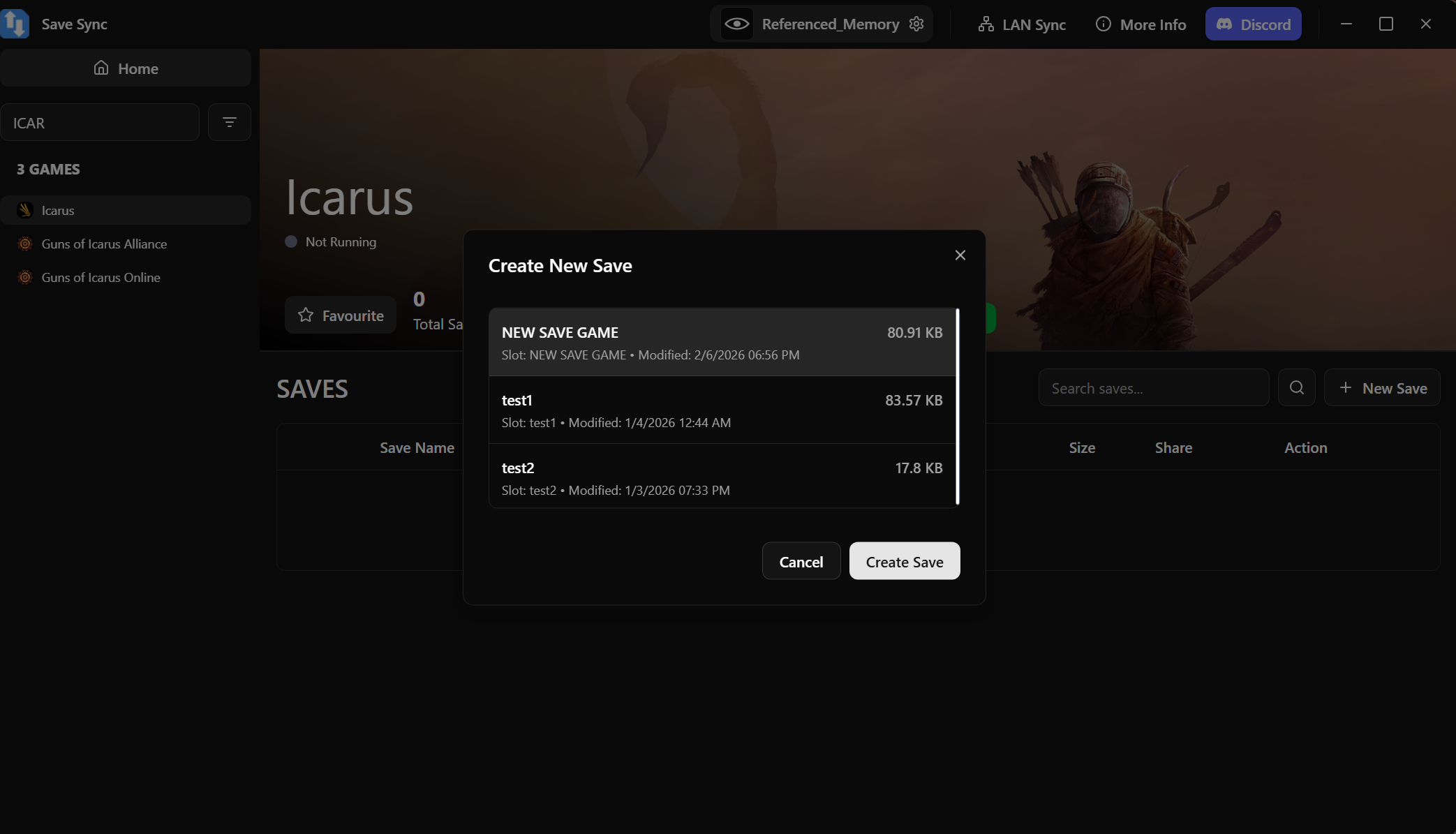Go to Home in the sidebar

point(126,68)
